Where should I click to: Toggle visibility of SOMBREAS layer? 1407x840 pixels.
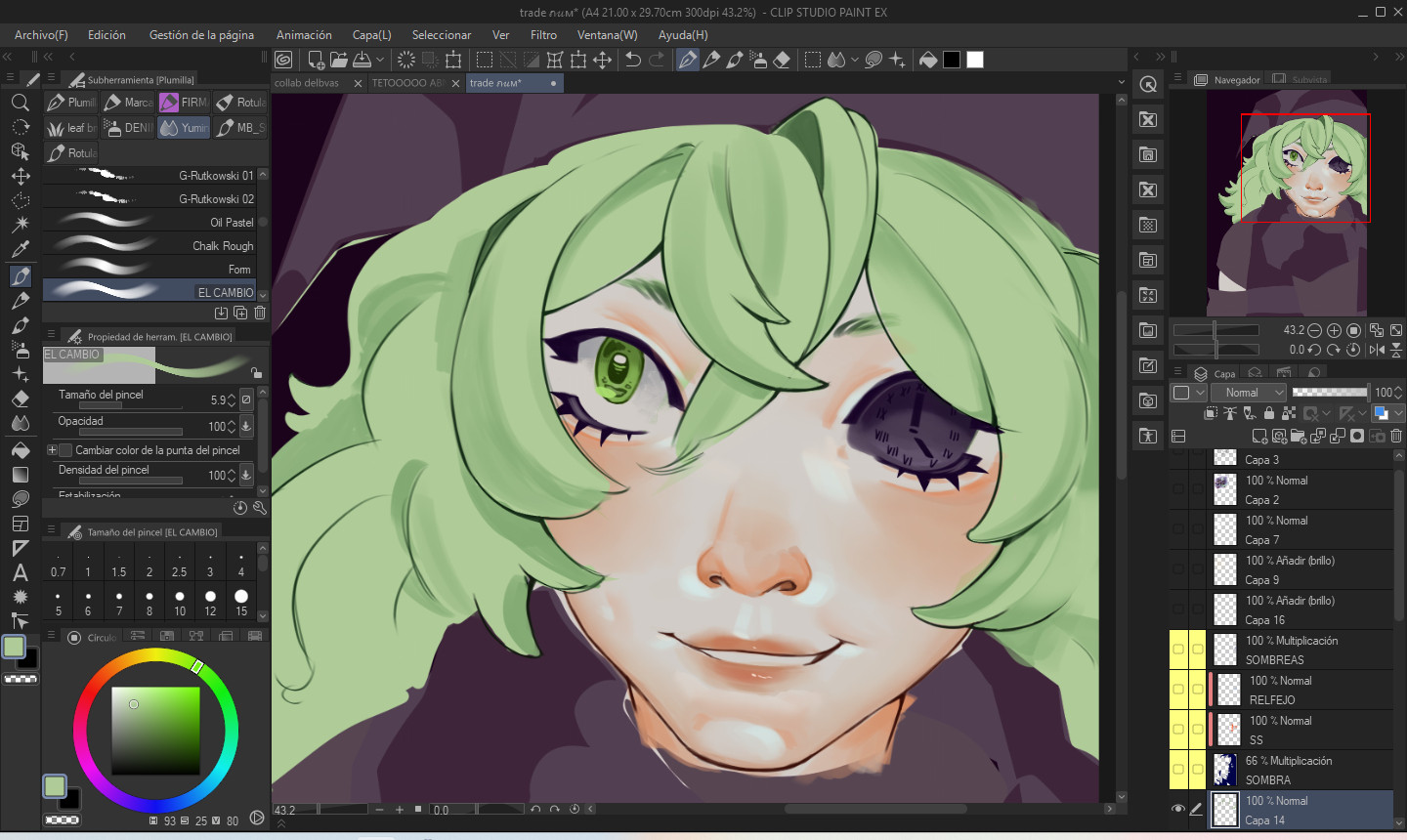(x=1178, y=650)
